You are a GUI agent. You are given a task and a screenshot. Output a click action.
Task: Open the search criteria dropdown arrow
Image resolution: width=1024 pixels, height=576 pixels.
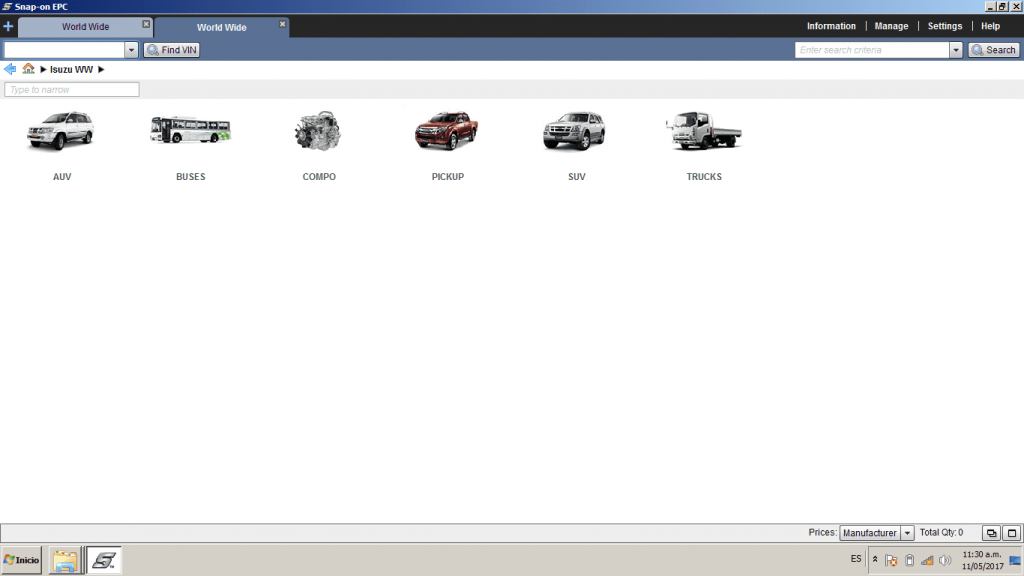pyautogui.click(x=955, y=50)
